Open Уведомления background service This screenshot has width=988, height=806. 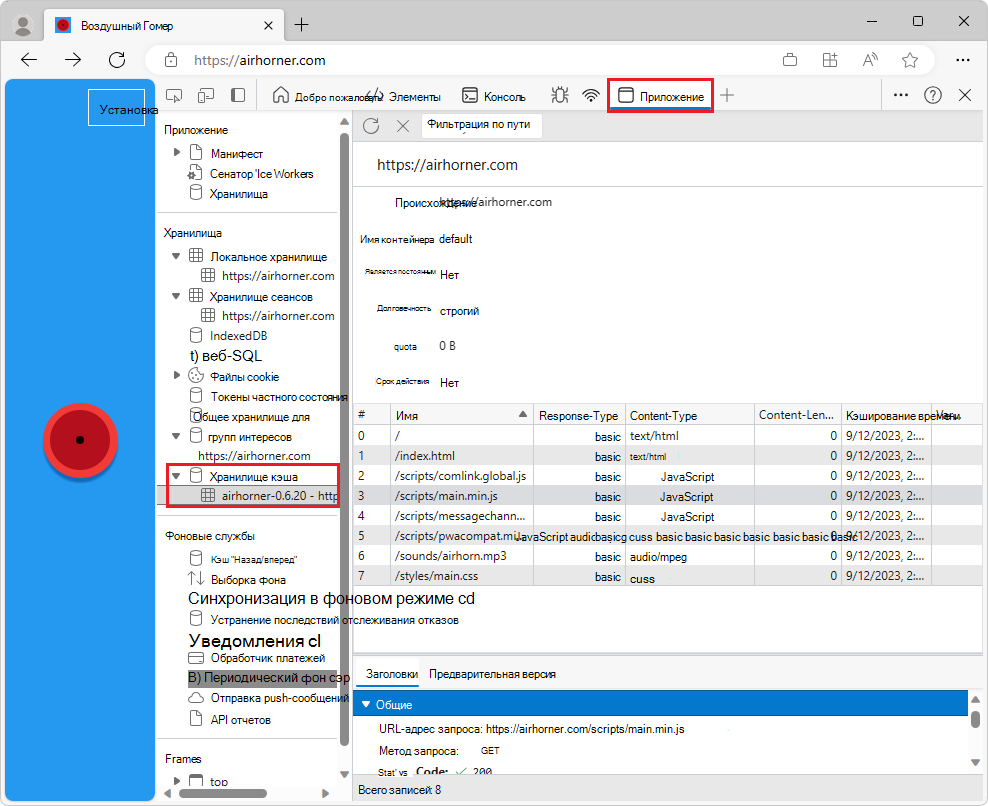(255, 641)
